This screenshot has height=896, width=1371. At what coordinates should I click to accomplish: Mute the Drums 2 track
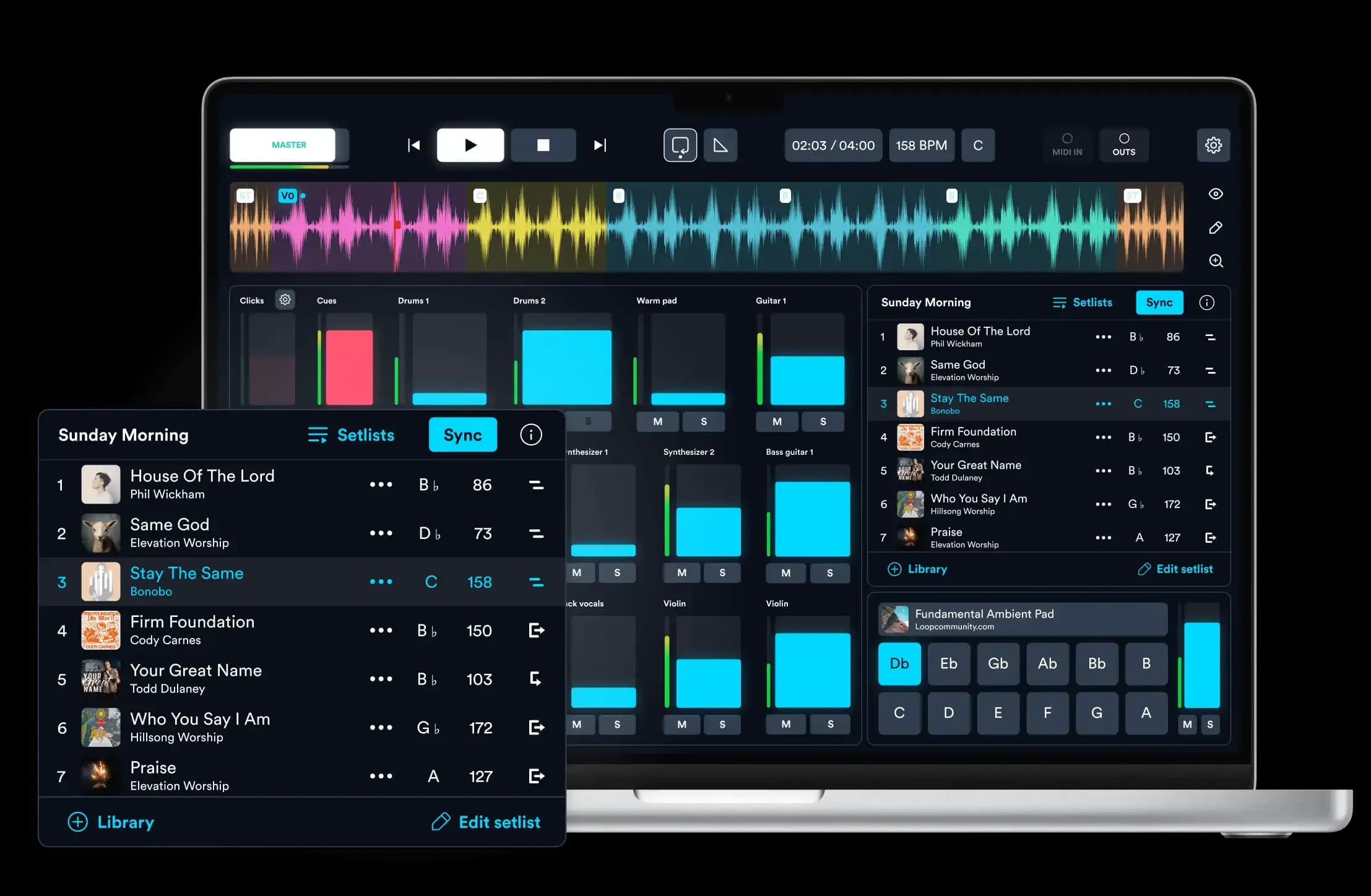click(542, 421)
